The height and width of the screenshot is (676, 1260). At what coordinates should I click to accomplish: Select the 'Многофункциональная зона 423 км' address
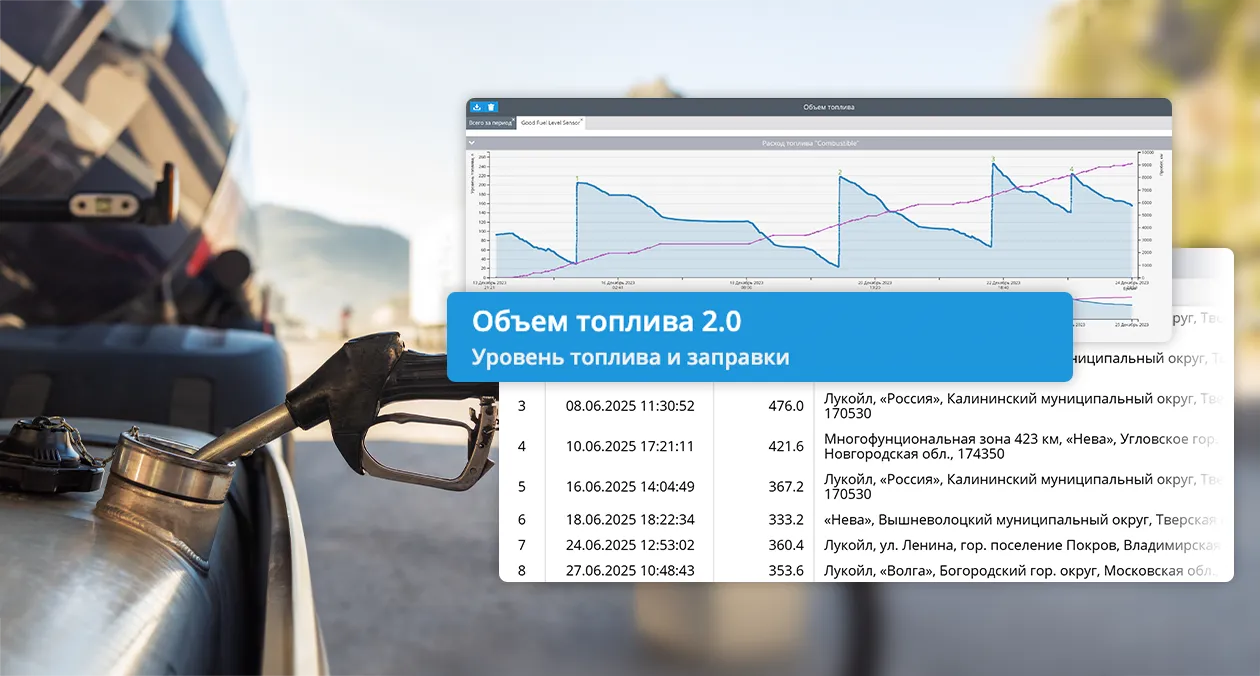click(1020, 446)
